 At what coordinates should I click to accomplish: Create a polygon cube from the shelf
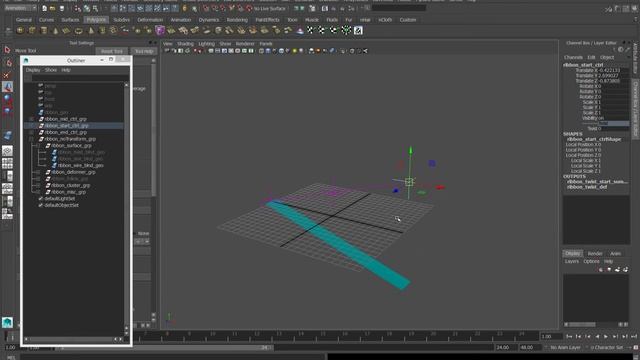(32, 31)
